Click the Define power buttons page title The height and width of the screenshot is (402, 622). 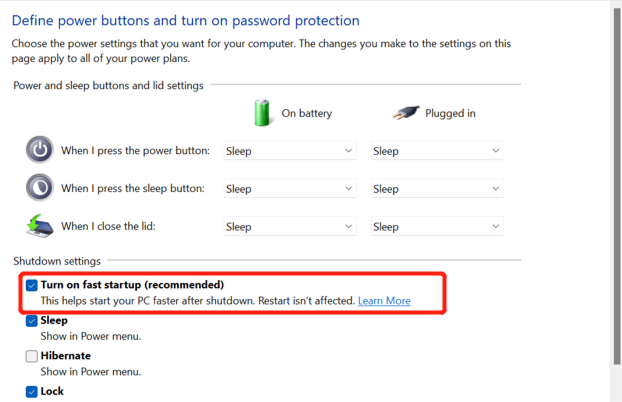tap(185, 20)
